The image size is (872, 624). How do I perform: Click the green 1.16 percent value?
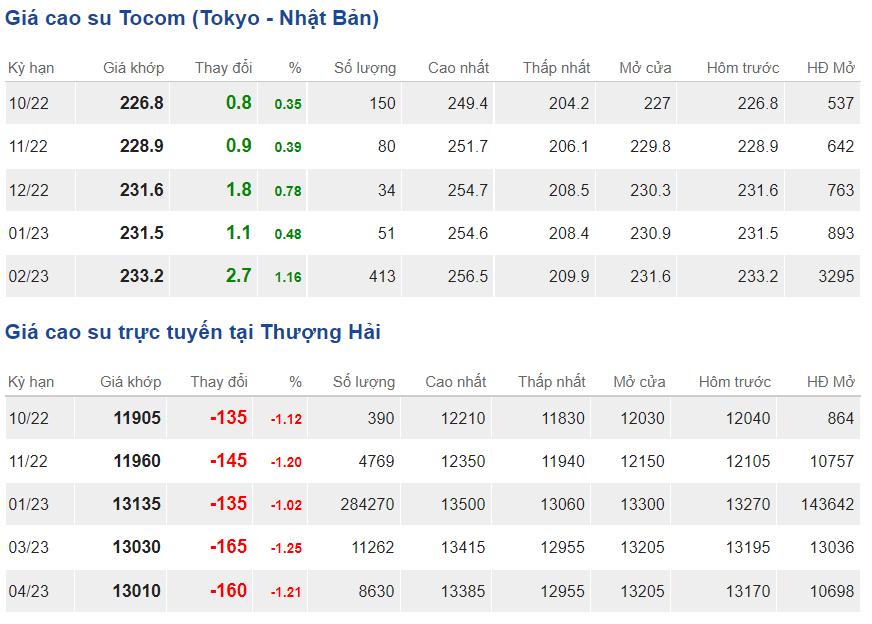[288, 277]
